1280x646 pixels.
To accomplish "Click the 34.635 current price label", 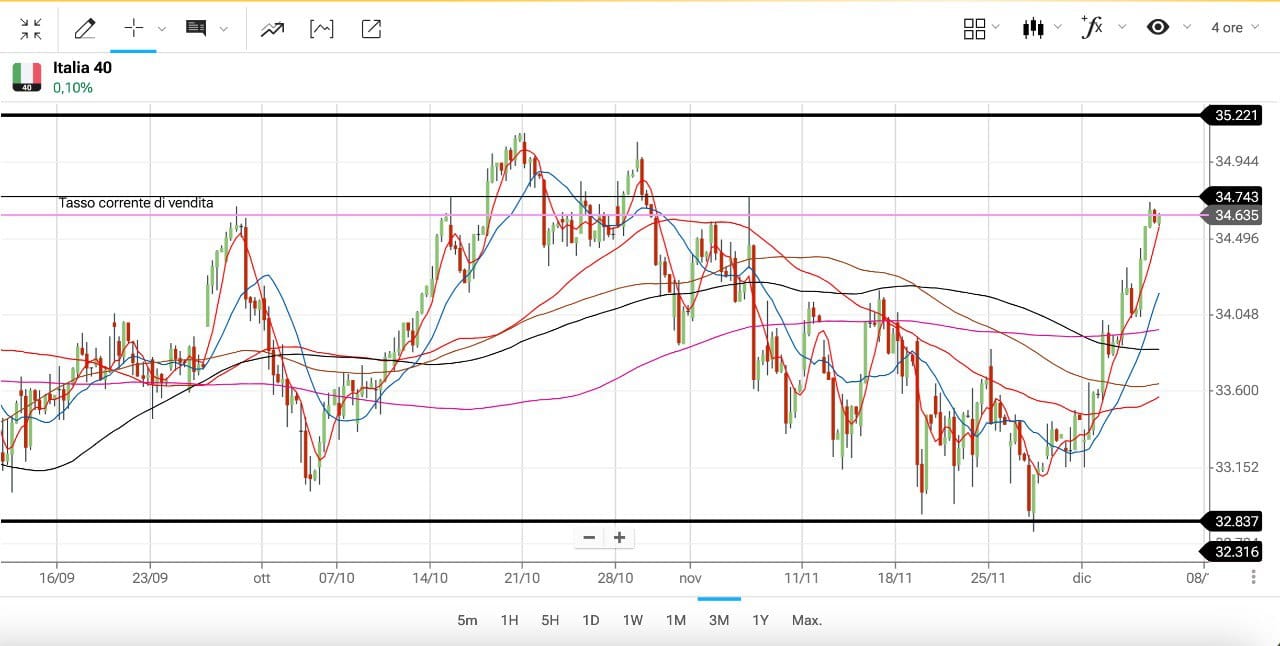I will [1236, 215].
